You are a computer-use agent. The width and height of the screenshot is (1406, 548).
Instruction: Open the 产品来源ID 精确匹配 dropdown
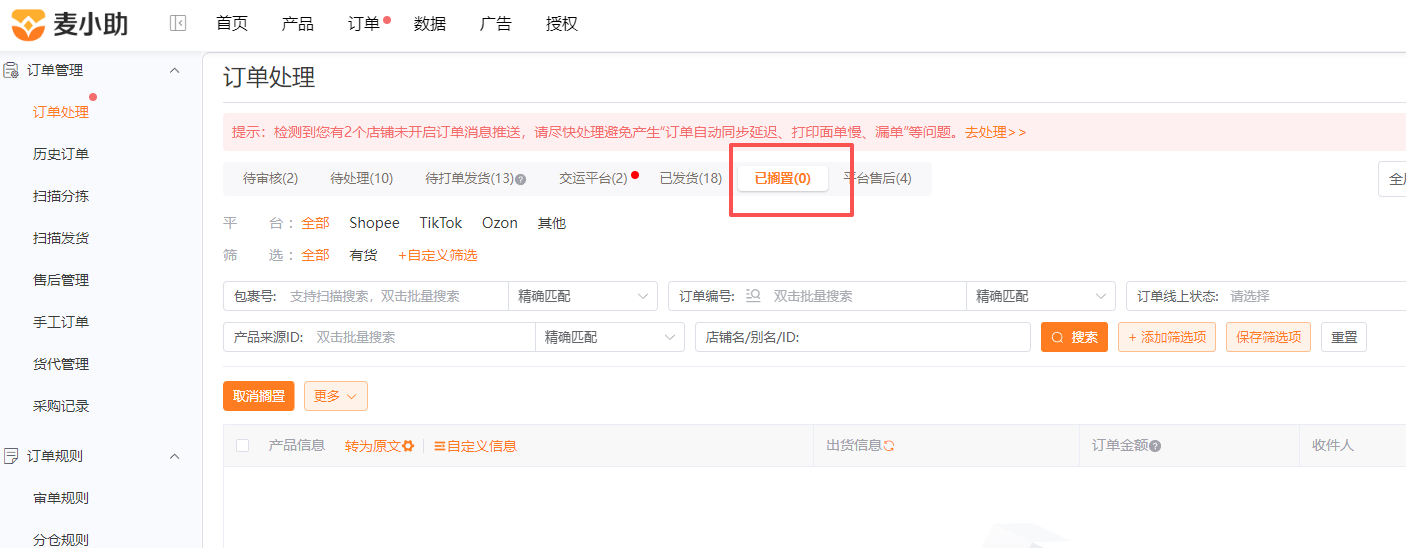(609, 337)
